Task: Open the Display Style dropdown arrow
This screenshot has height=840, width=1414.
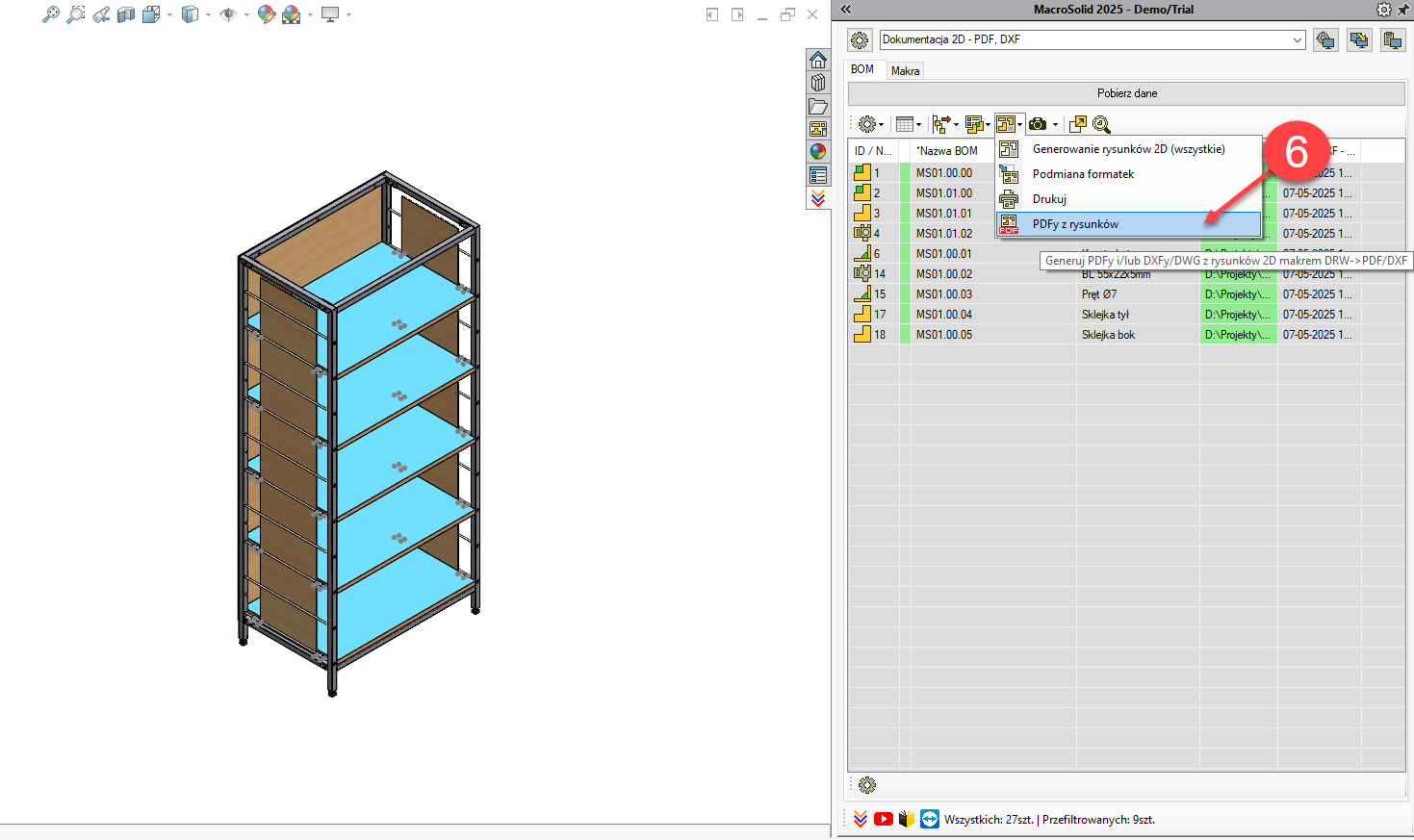Action: tap(208, 14)
